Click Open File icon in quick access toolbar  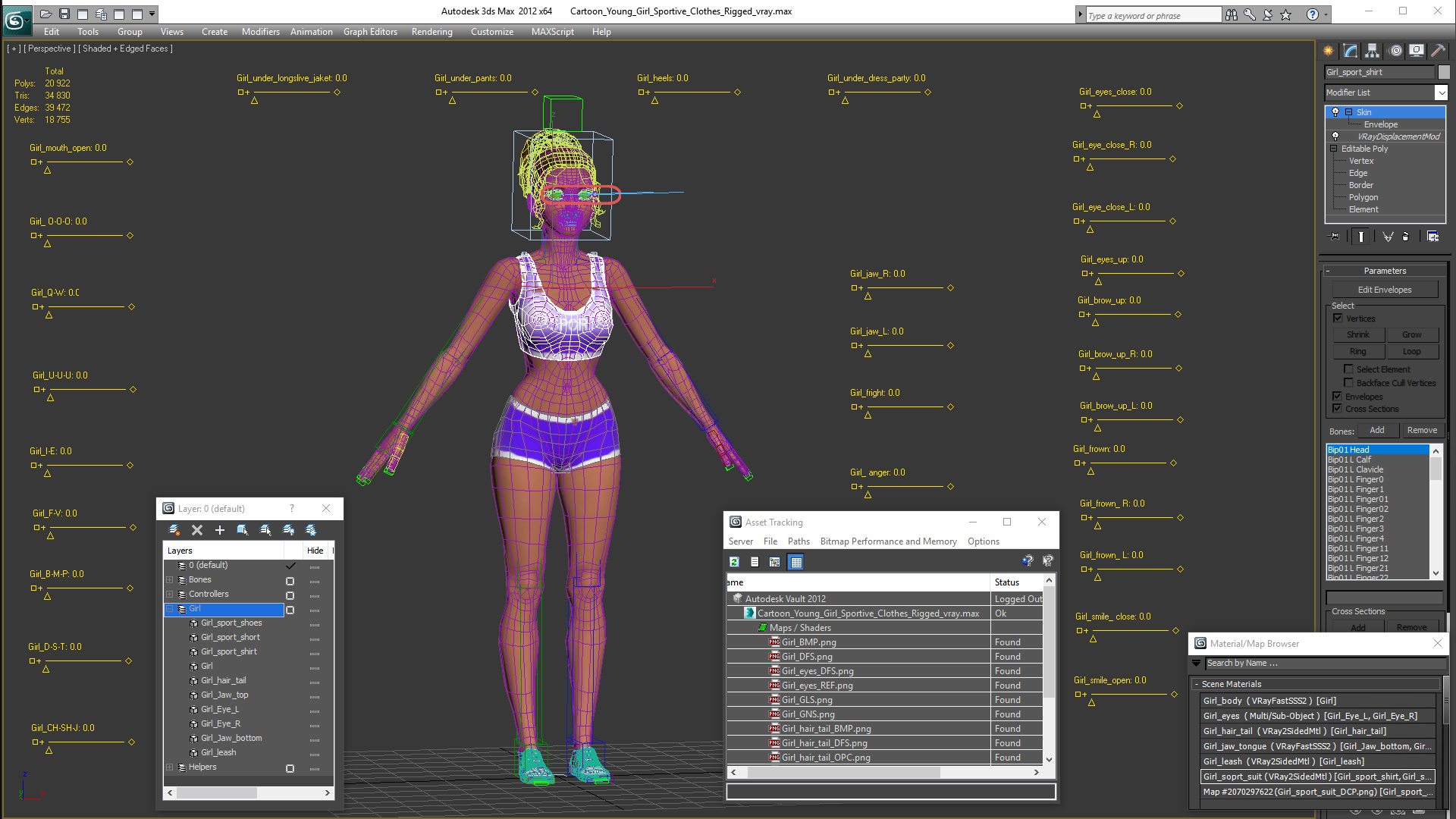(46, 14)
